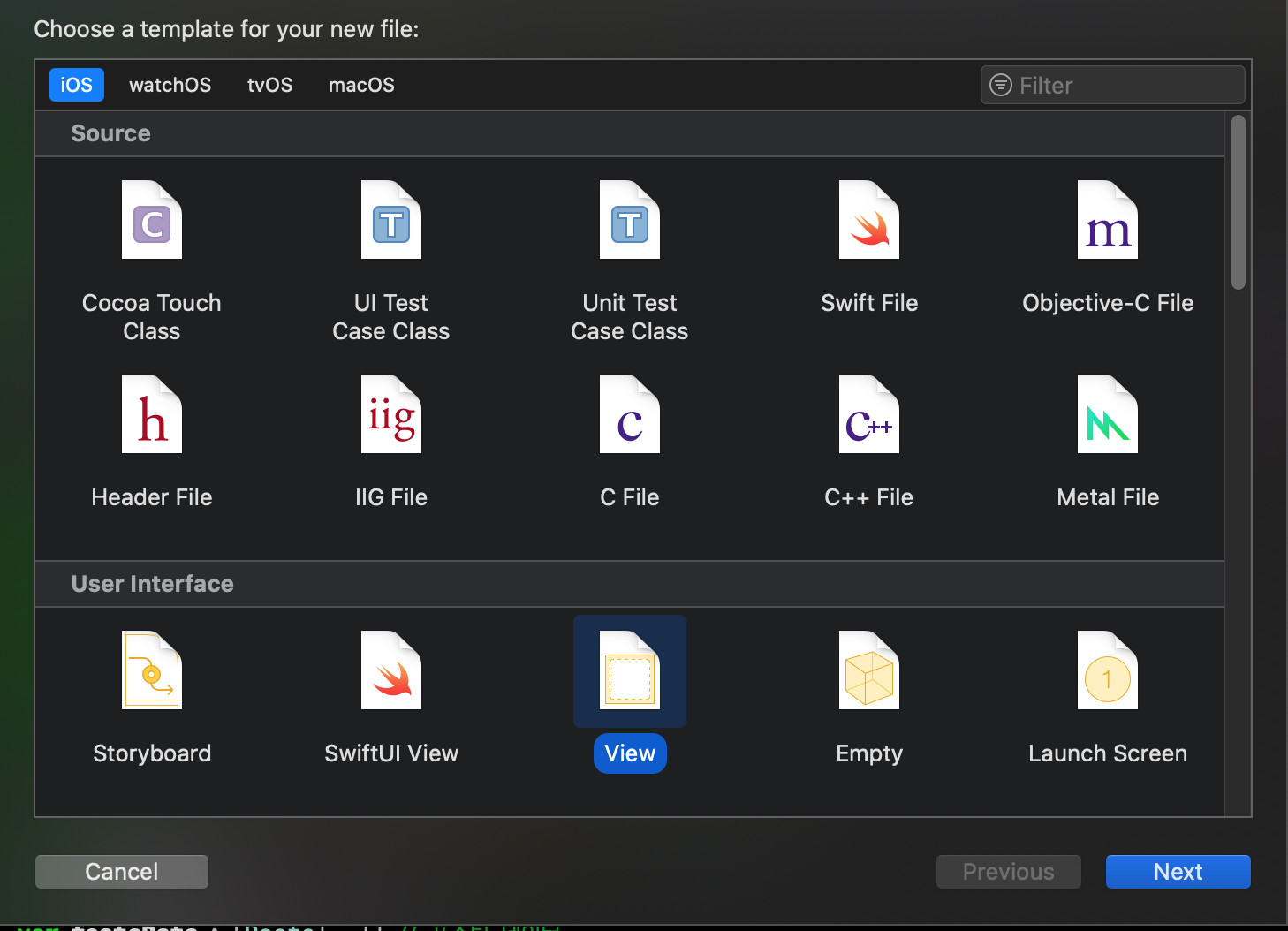The image size is (1288, 931).
Task: Choose the Empty interface template icon
Action: click(869, 670)
